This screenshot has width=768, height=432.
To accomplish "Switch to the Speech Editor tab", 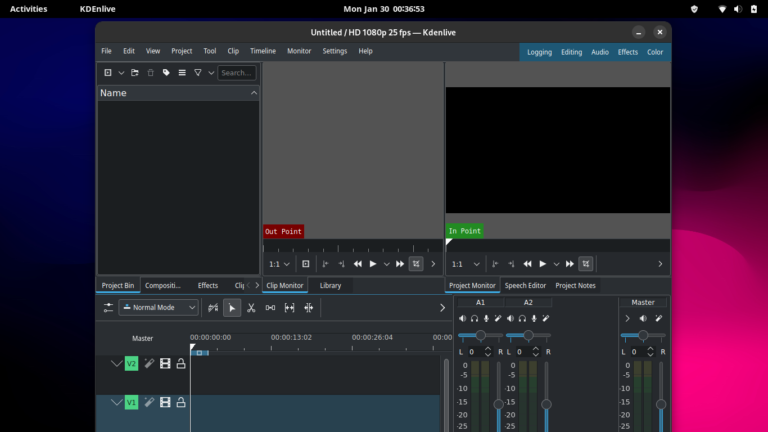I will [525, 286].
